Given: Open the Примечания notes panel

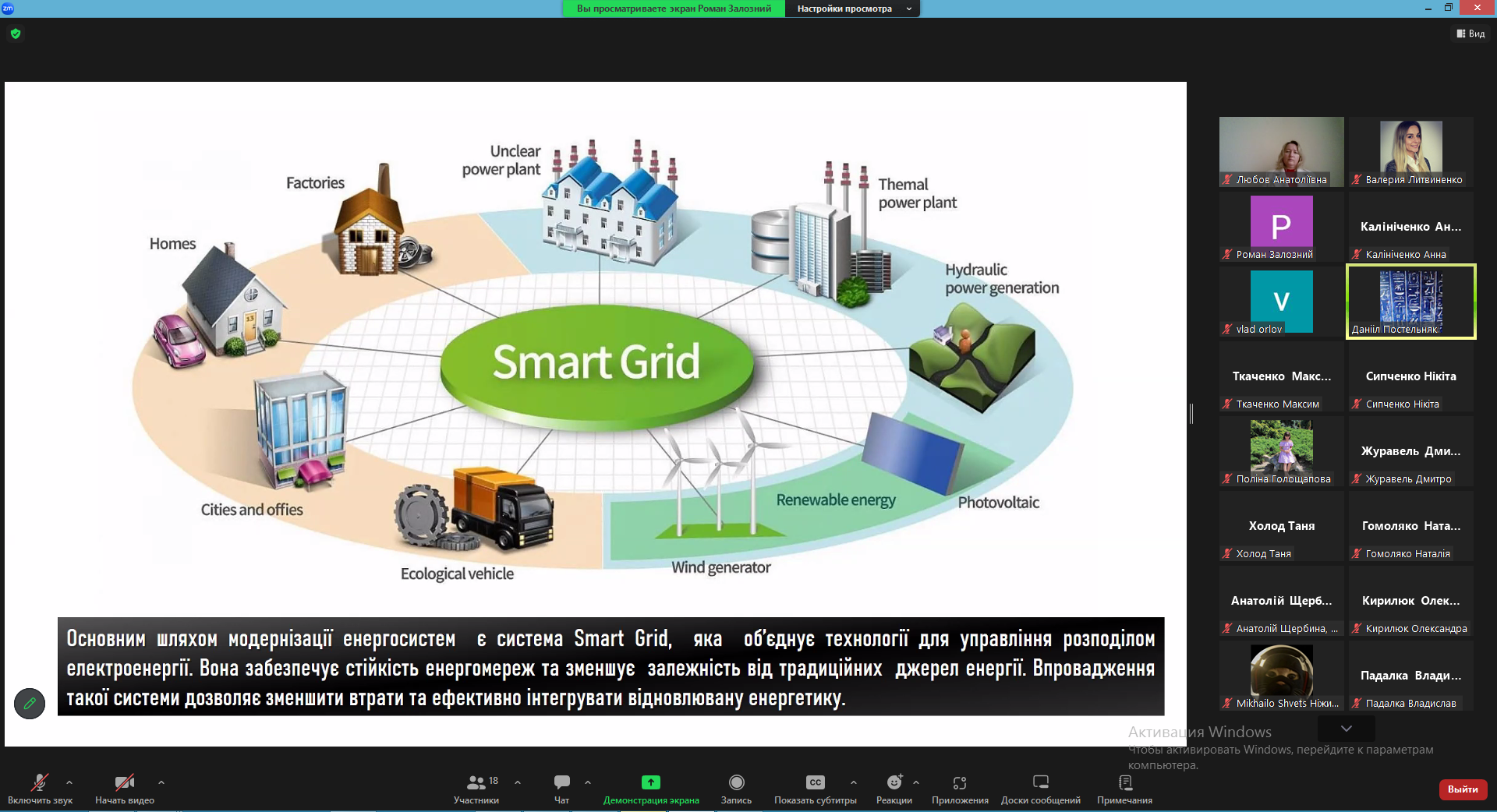Looking at the screenshot, I should tap(1124, 789).
